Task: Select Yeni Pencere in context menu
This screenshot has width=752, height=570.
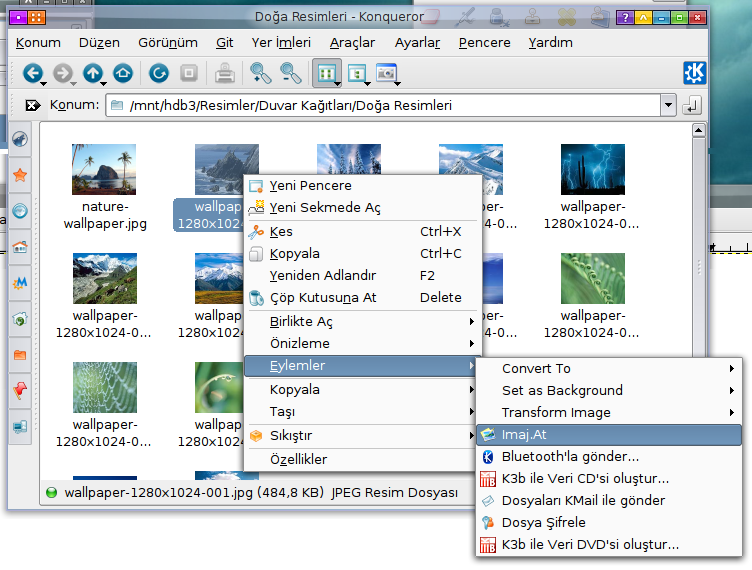Action: [x=362, y=186]
